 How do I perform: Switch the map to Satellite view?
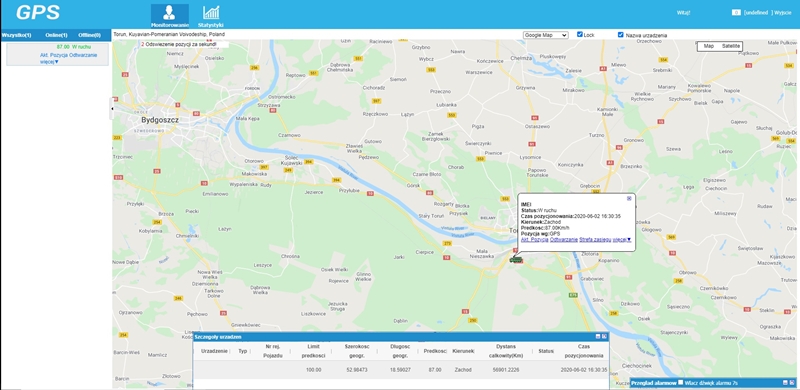coord(731,46)
